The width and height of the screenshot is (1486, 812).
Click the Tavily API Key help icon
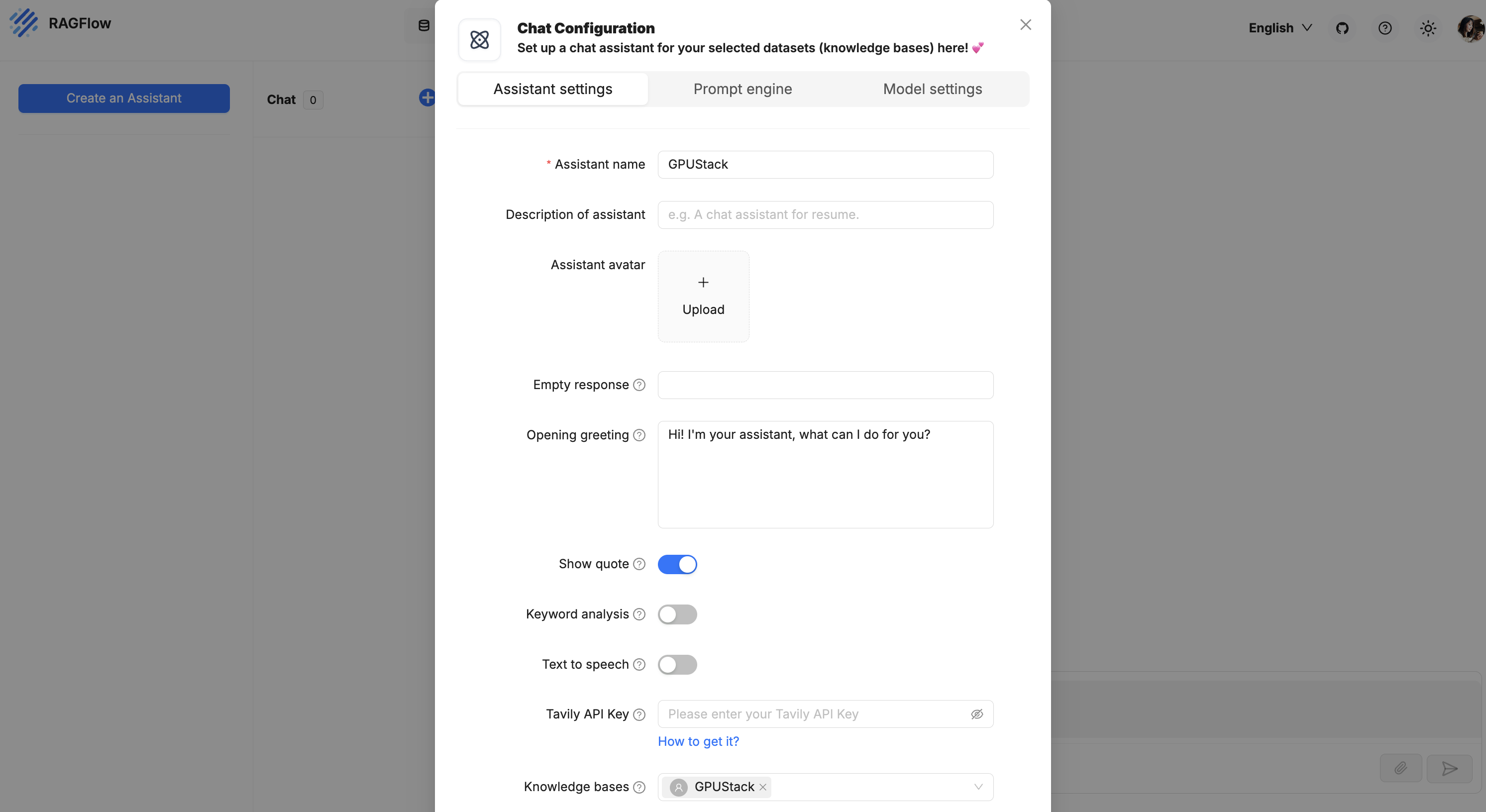639,714
